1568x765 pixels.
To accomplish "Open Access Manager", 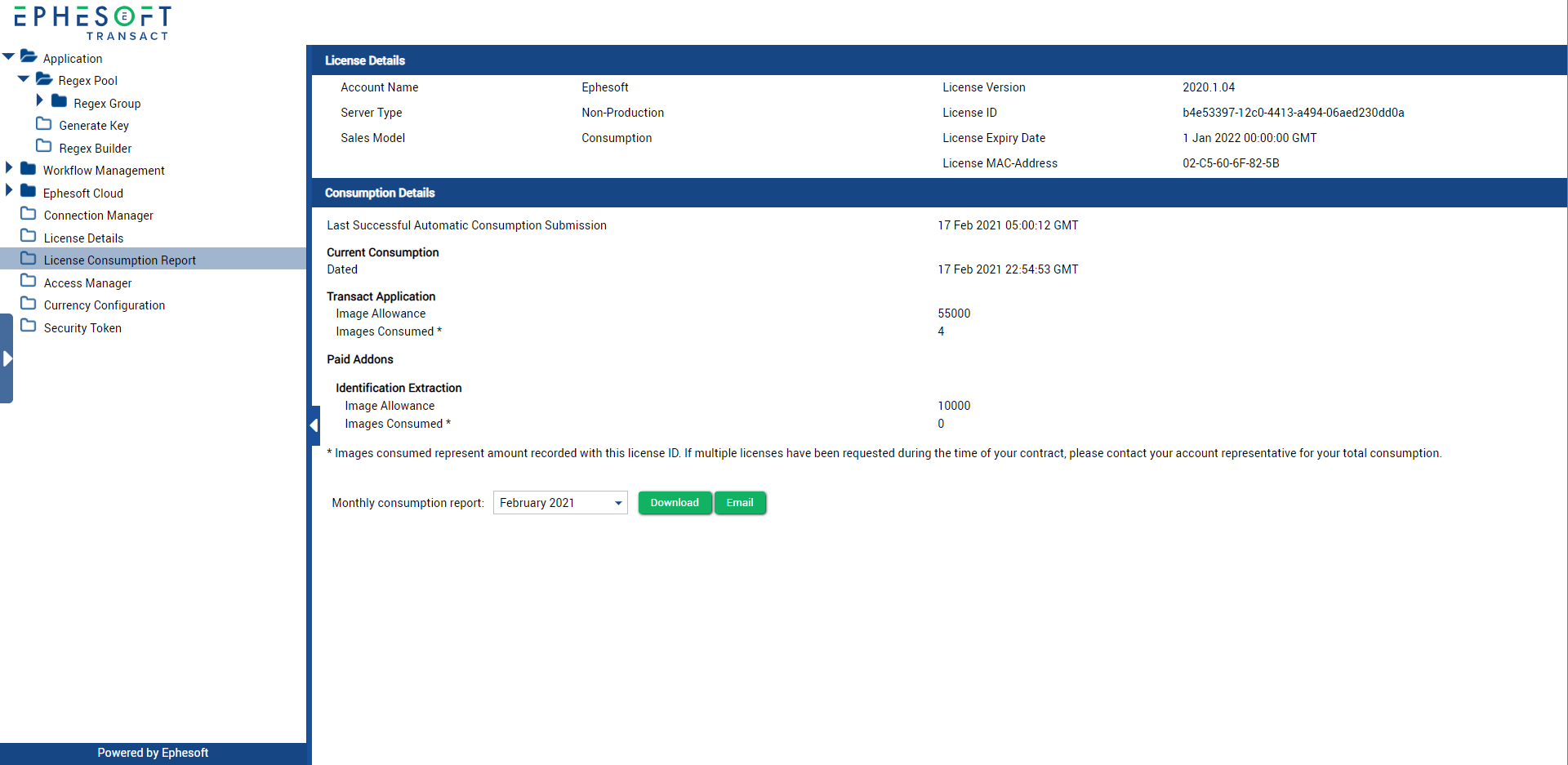I will (88, 283).
